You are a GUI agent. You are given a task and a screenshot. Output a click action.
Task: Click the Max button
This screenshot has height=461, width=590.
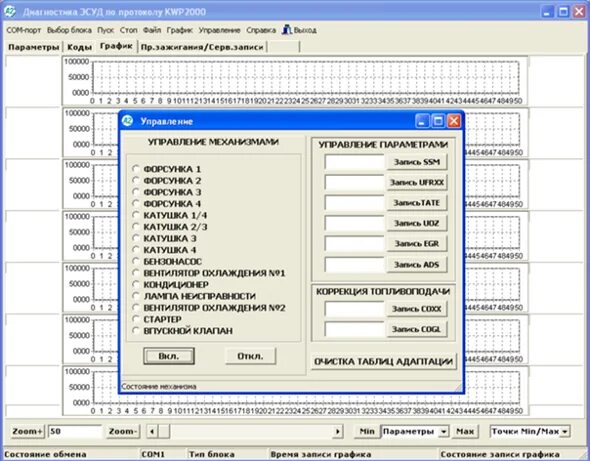coord(465,431)
